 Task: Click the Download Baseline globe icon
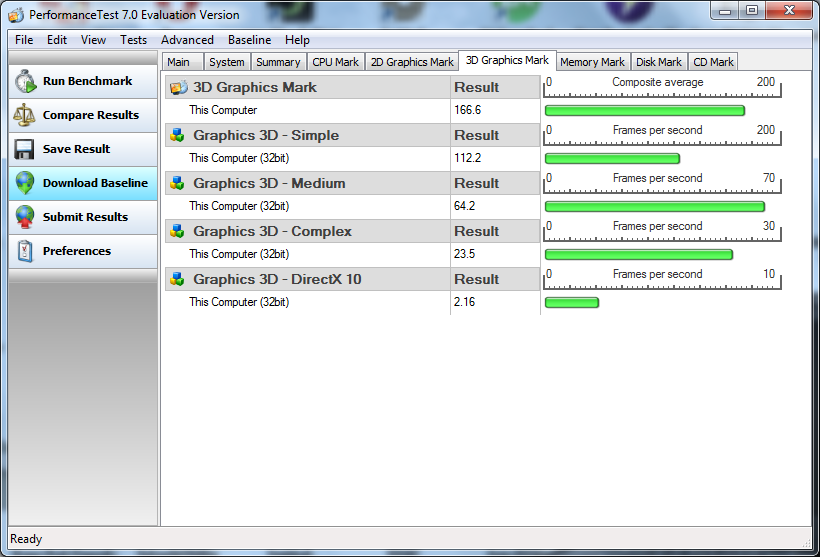[x=25, y=183]
